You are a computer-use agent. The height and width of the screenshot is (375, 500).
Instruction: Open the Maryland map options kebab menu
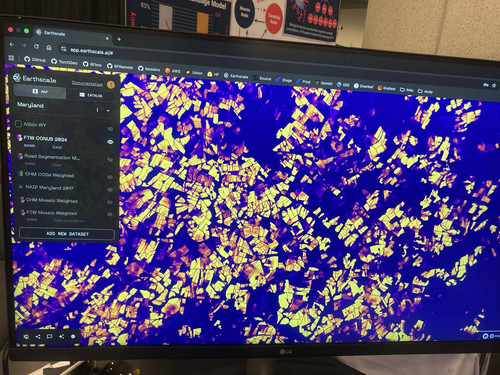[x=97, y=110]
